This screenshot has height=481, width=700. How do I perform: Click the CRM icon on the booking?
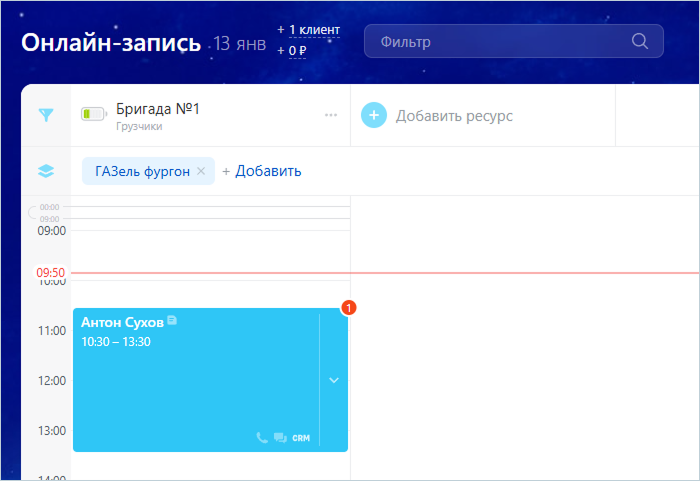click(x=301, y=438)
